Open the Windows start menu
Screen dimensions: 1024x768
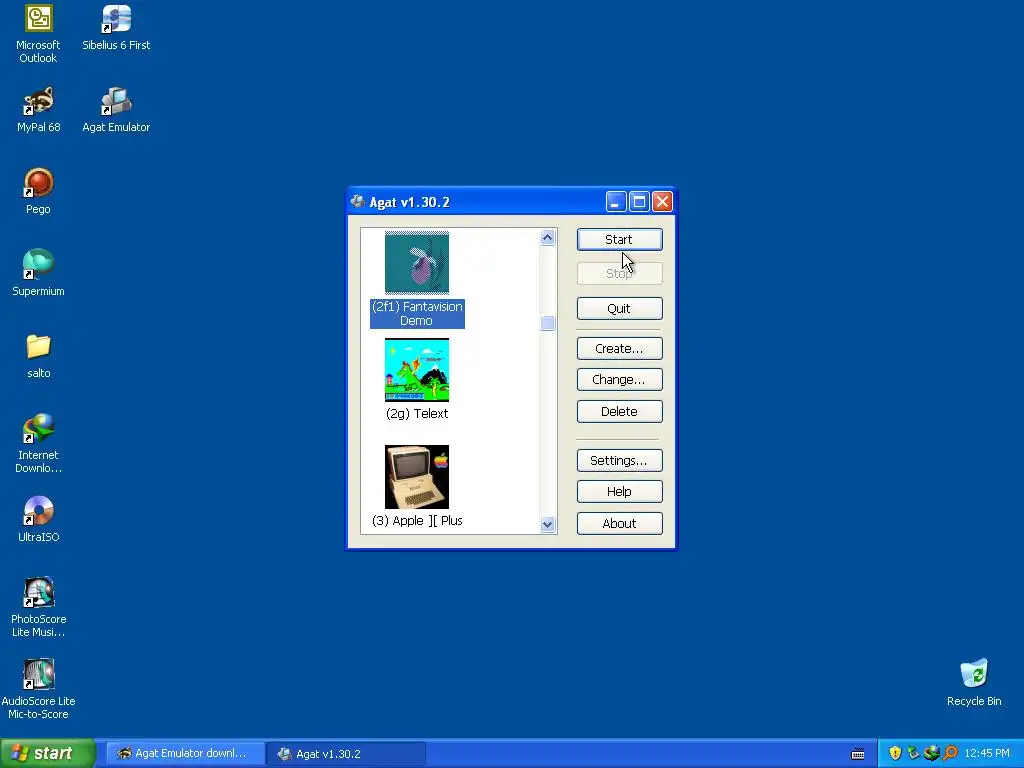tap(47, 753)
